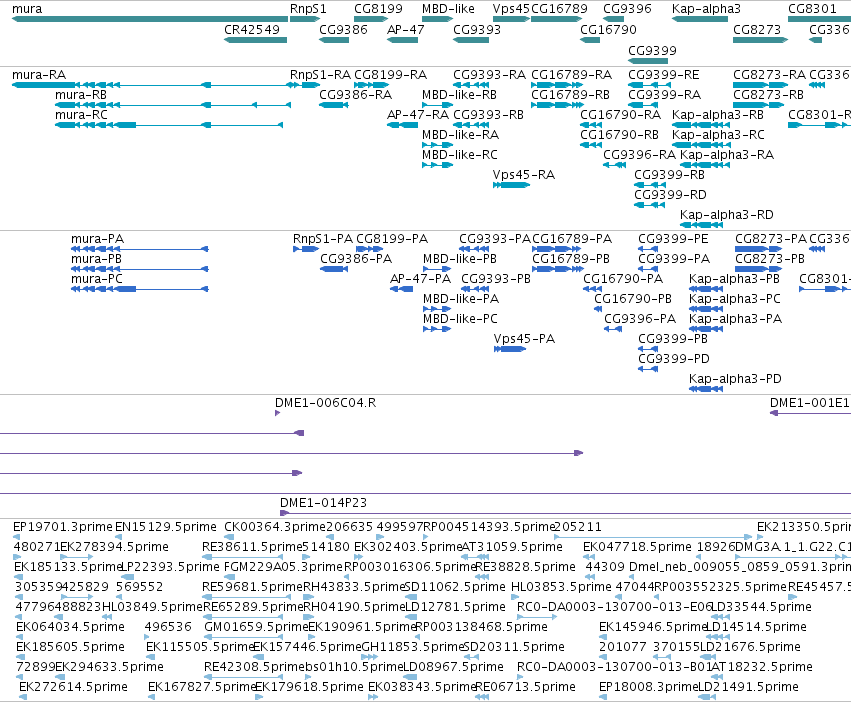This screenshot has width=851, height=702.
Task: Choose the AP-47 gene label
Action: (405, 29)
